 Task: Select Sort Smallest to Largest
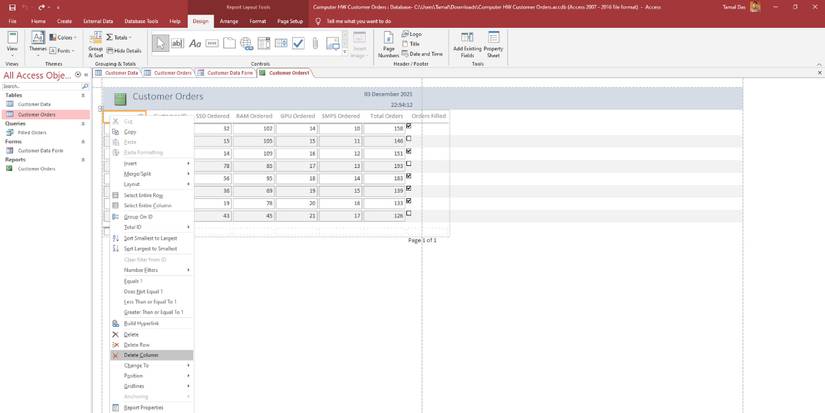click(150, 238)
